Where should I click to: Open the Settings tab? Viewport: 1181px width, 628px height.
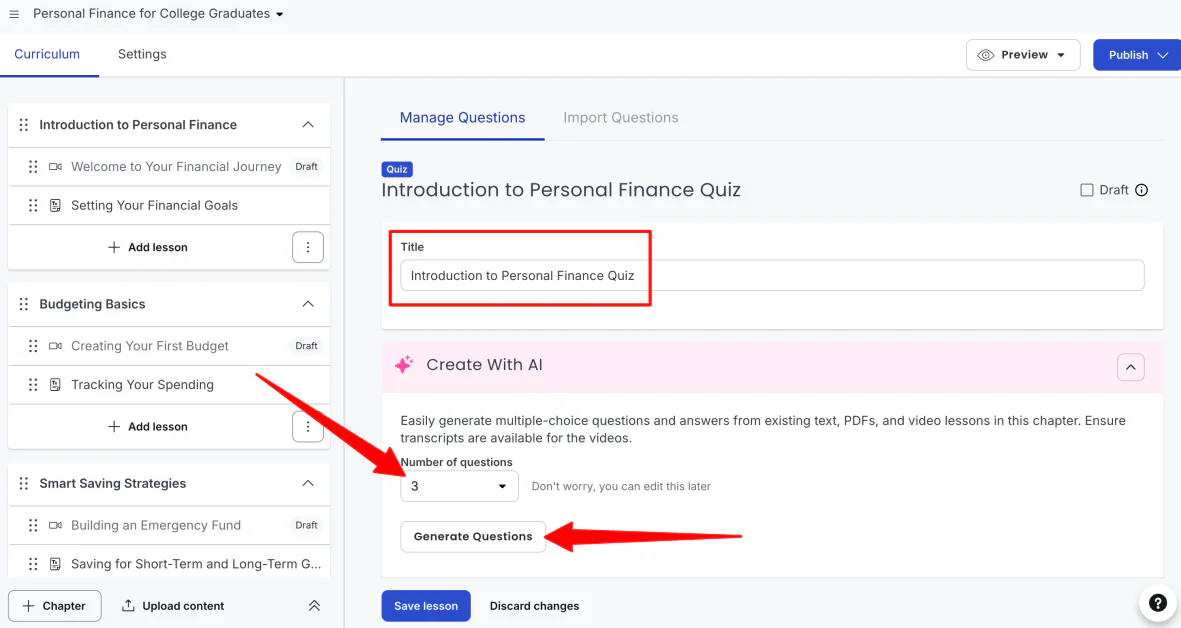point(142,54)
